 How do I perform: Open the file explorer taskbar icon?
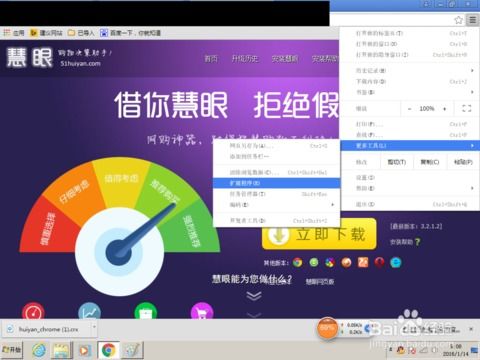(61, 350)
